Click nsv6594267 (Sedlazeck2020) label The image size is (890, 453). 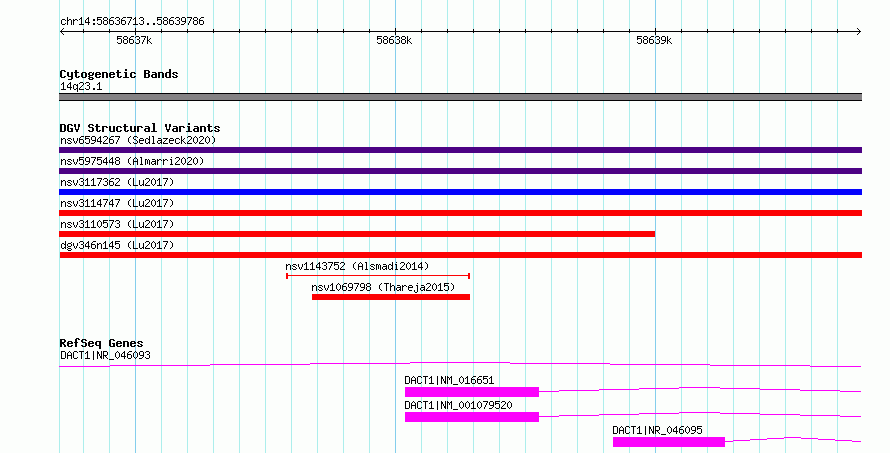coord(138,140)
